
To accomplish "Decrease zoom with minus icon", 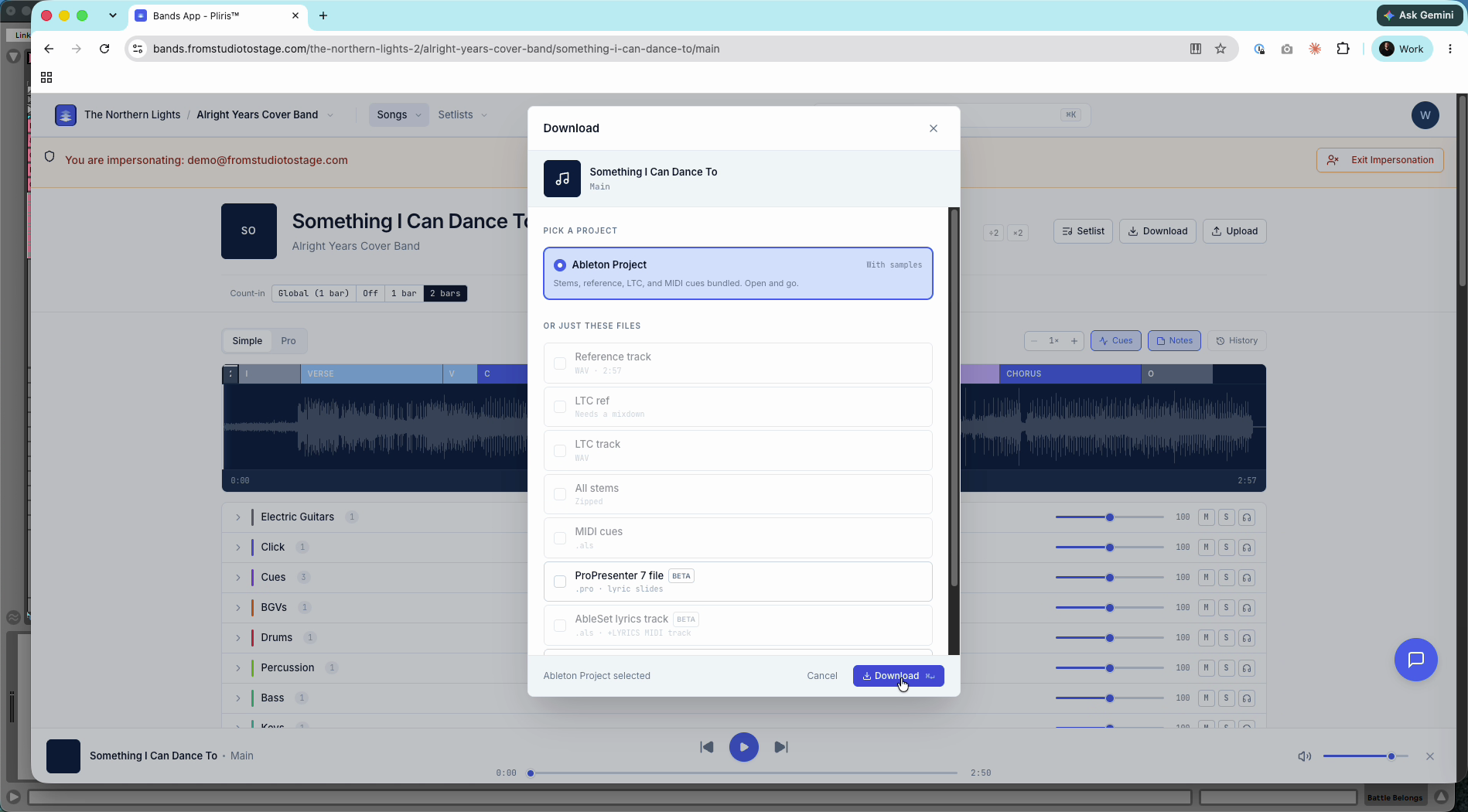I will point(1034,341).
